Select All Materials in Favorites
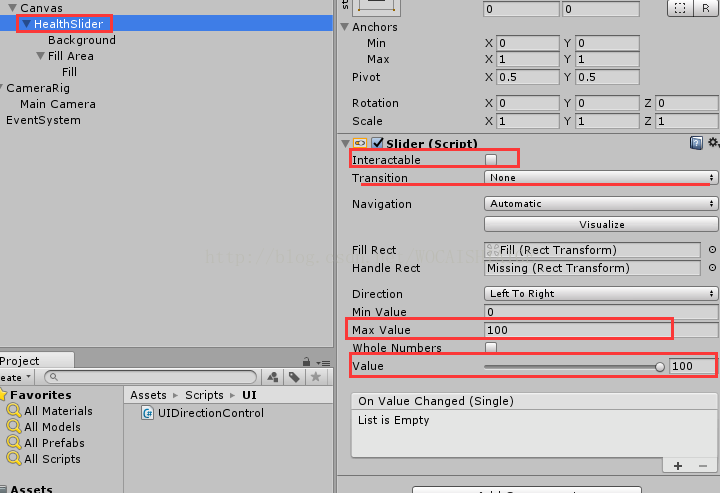The width and height of the screenshot is (720, 493). coord(58,411)
